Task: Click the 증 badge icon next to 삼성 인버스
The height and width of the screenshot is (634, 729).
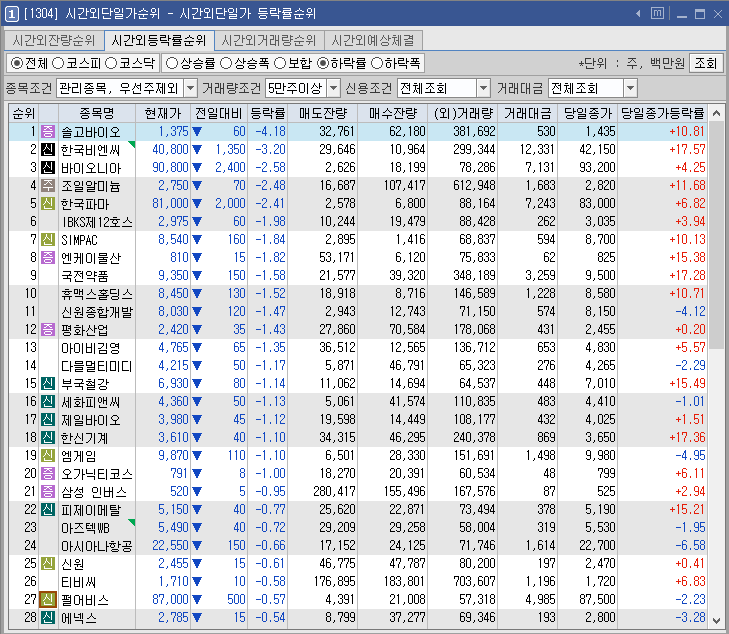Action: pos(48,491)
